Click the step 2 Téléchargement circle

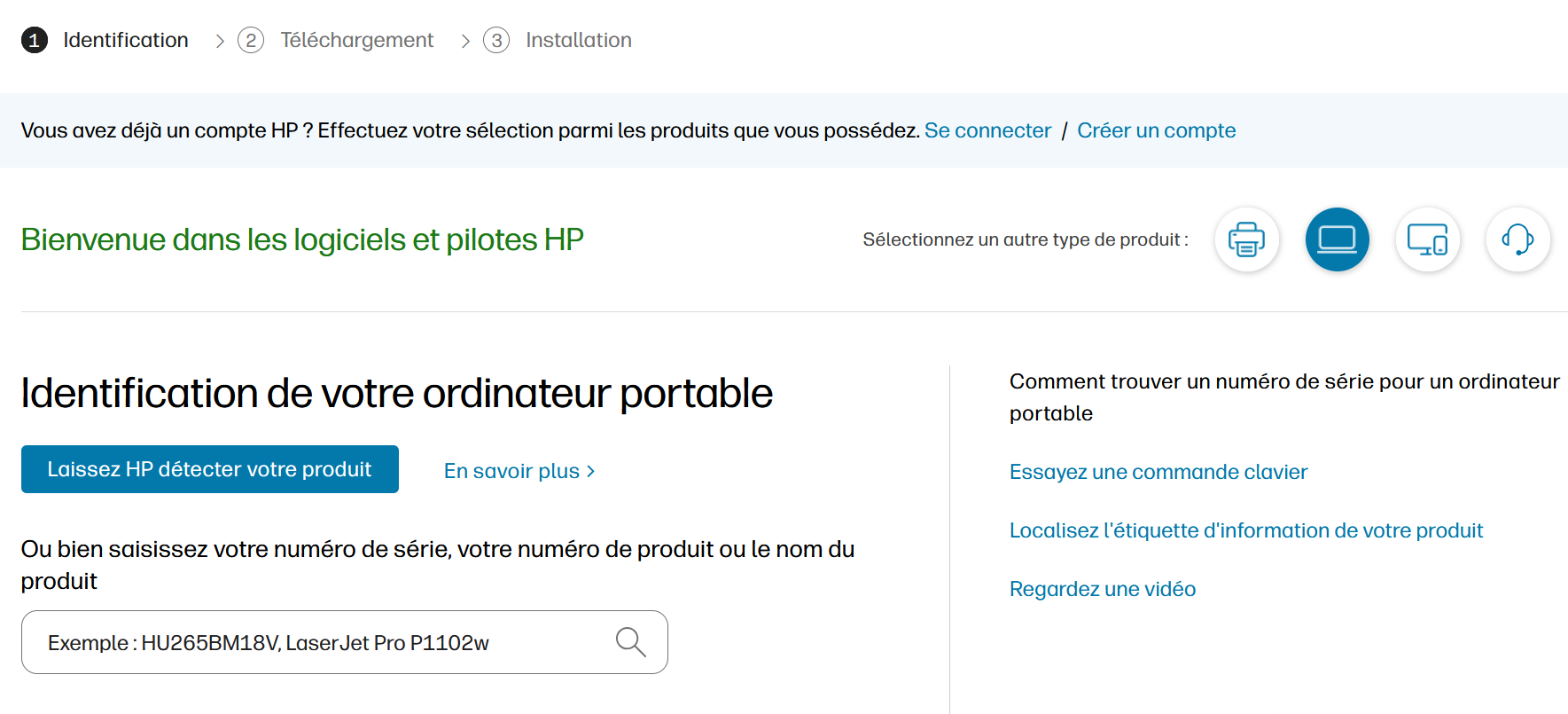click(250, 40)
